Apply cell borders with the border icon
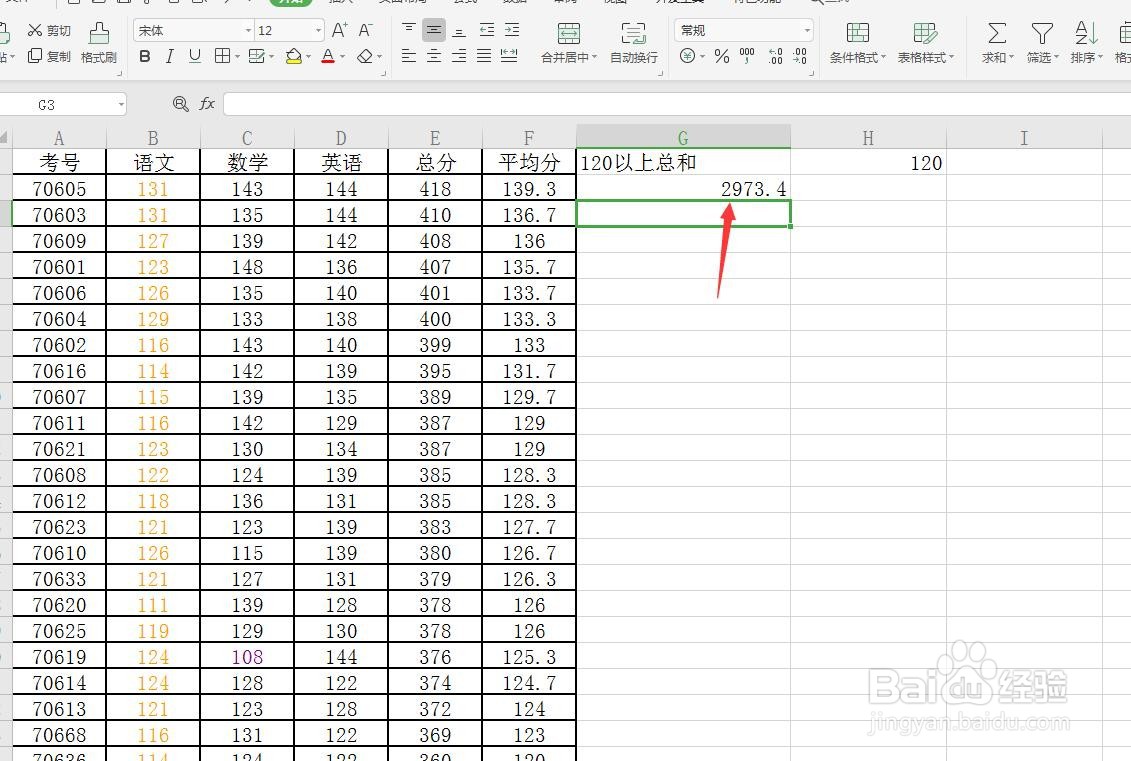This screenshot has height=761, width=1131. point(223,56)
